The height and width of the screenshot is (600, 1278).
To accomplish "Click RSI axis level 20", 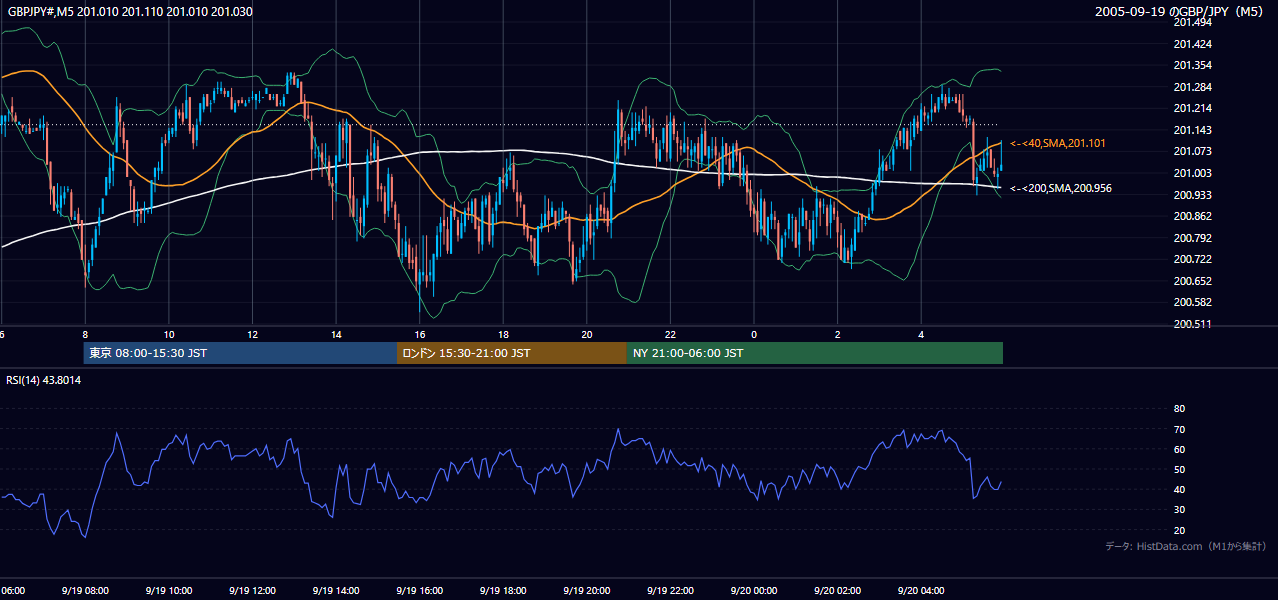I will click(x=1179, y=530).
